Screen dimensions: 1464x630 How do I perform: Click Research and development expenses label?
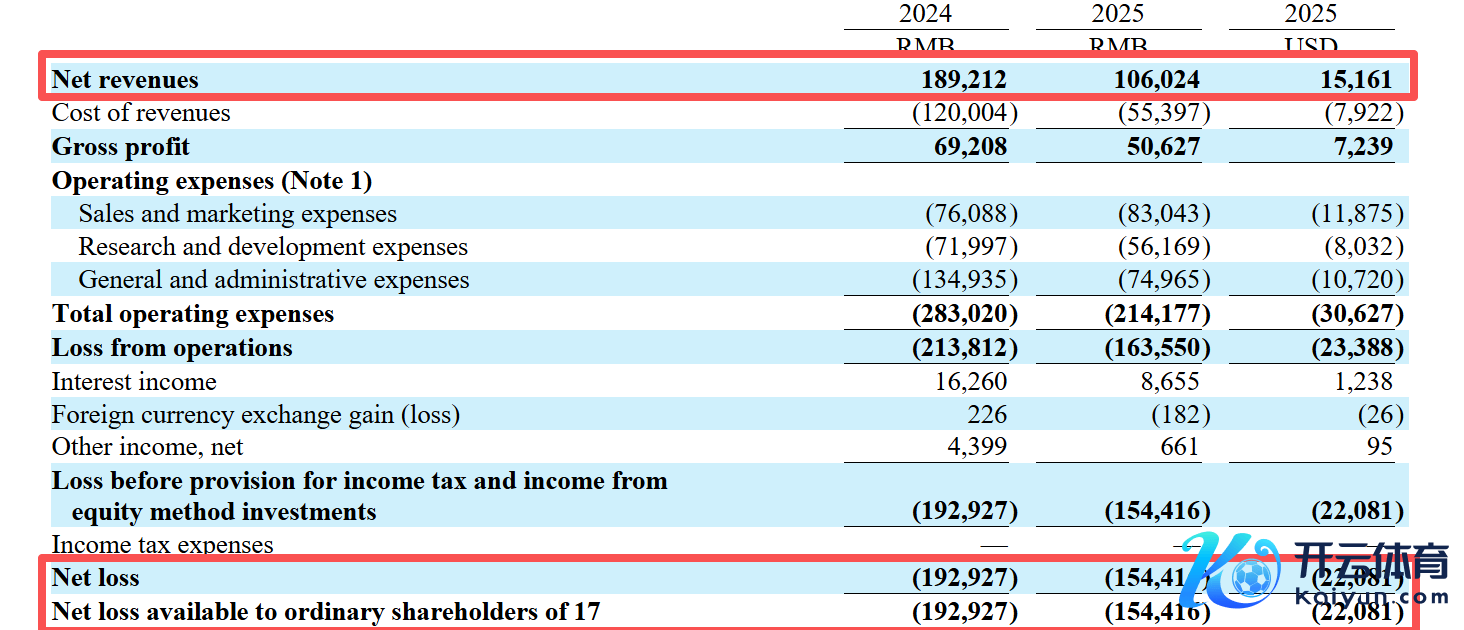[x=273, y=247]
